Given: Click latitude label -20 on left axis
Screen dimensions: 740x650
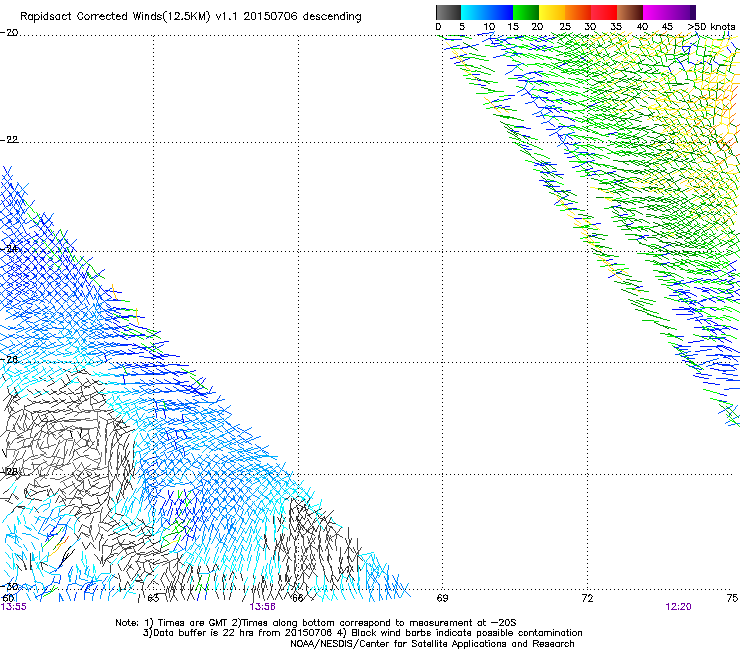Looking at the screenshot, I should (x=9, y=33).
